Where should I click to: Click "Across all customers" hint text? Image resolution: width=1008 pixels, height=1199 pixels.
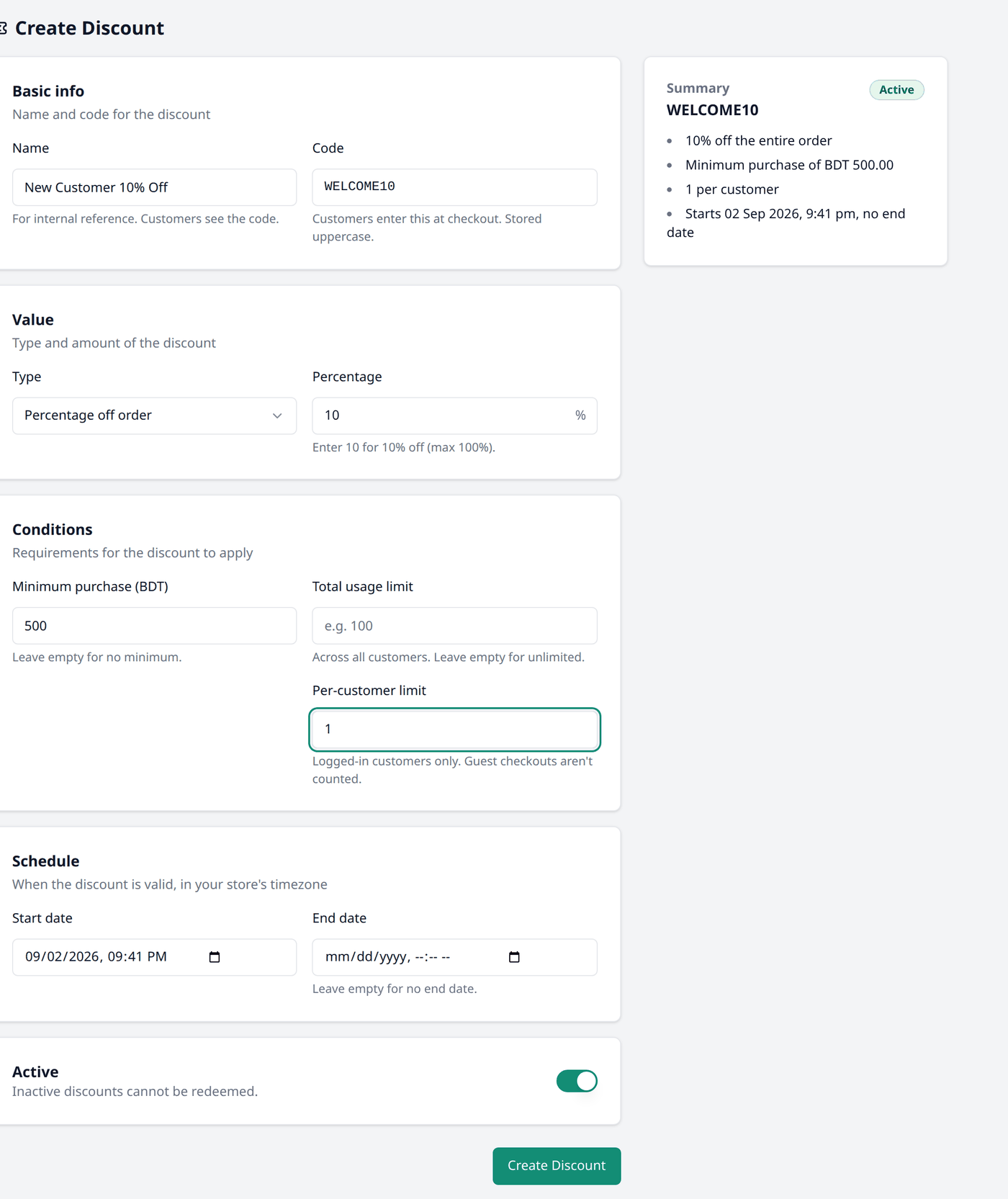[x=449, y=657]
